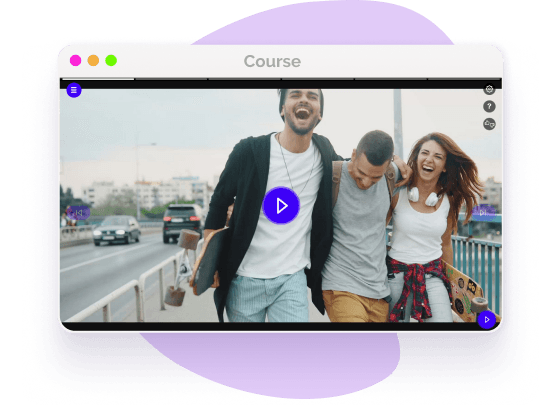Jump to the last progress bar segment
This screenshot has height=406, width=548.
click(x=465, y=79)
